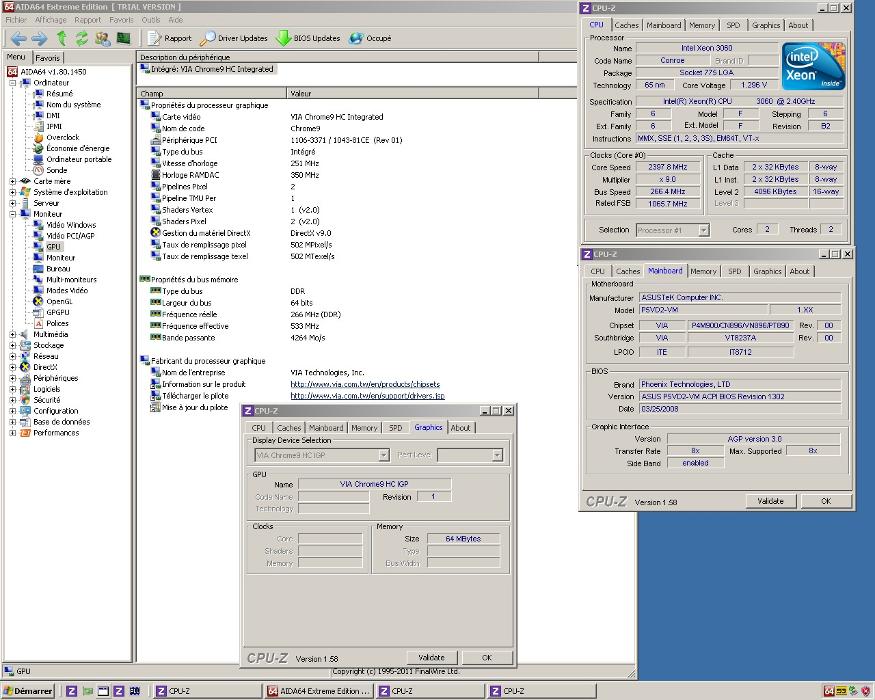Click the Occupé globe toolbar item
875x700 pixels.
click(x=371, y=39)
